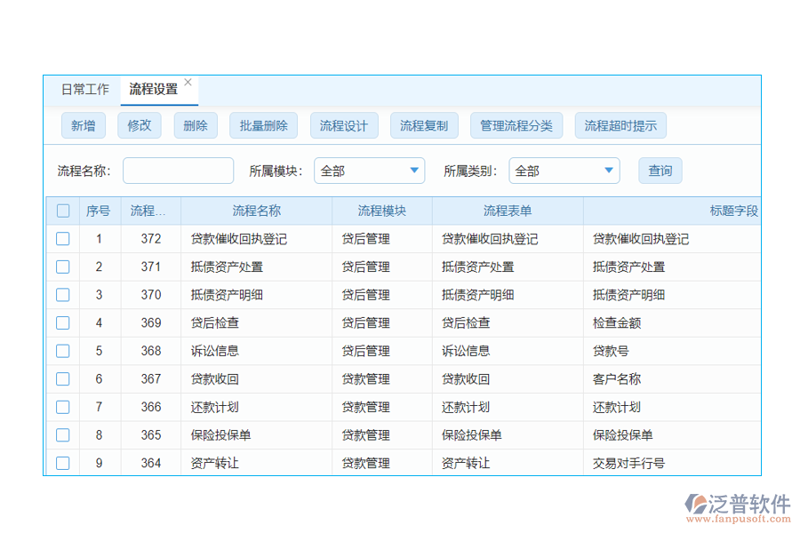Focus the 流程名称 input field
The width and height of the screenshot is (800, 533).
pos(178,170)
